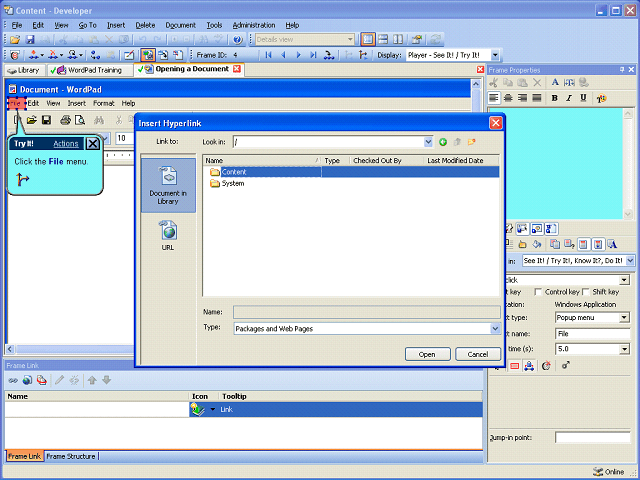Click the chain link icon in Frame Link
The image size is (640, 480).
click(x=13, y=380)
